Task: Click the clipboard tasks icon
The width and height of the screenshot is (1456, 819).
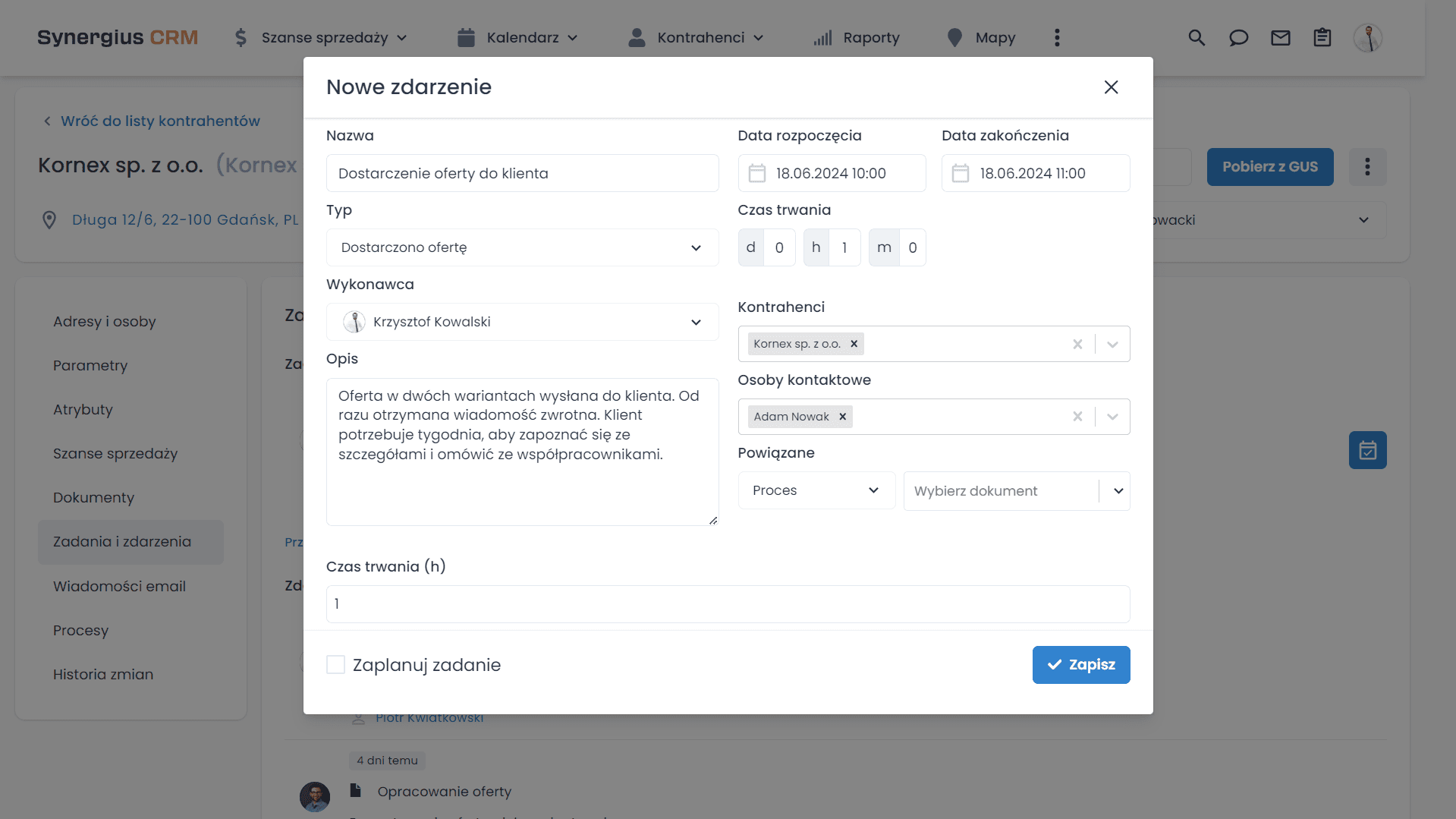Action: tap(1322, 37)
